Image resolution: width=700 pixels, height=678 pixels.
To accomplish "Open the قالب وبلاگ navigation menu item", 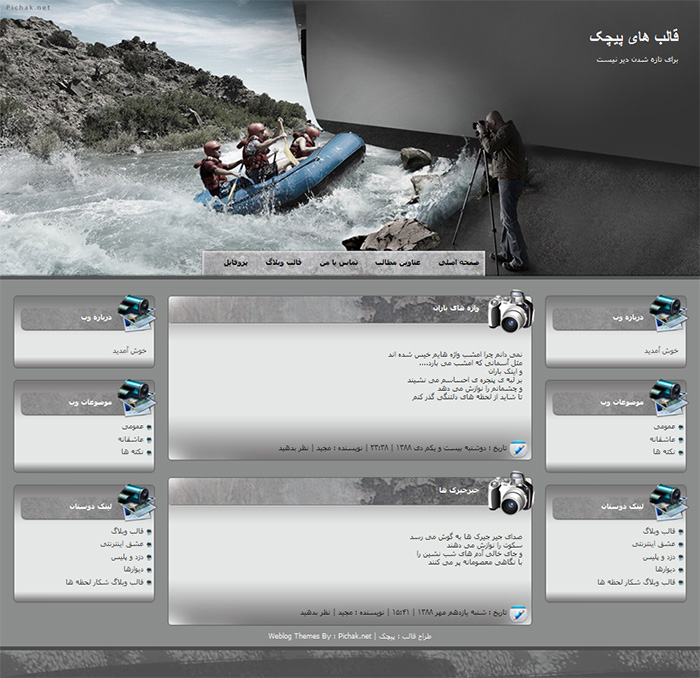I will tap(283, 262).
